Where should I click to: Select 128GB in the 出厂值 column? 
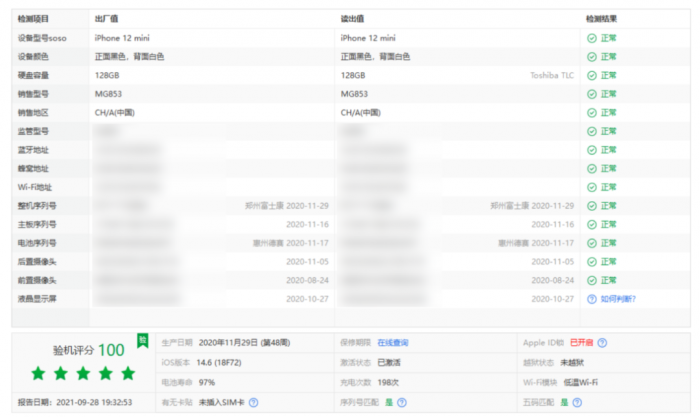(107, 75)
